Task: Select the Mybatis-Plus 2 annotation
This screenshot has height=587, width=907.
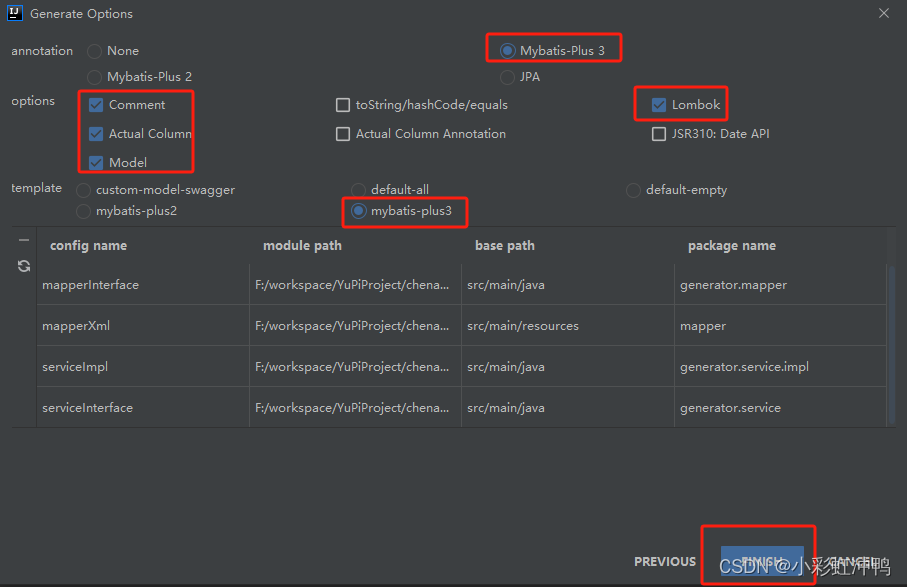Action: 93,76
